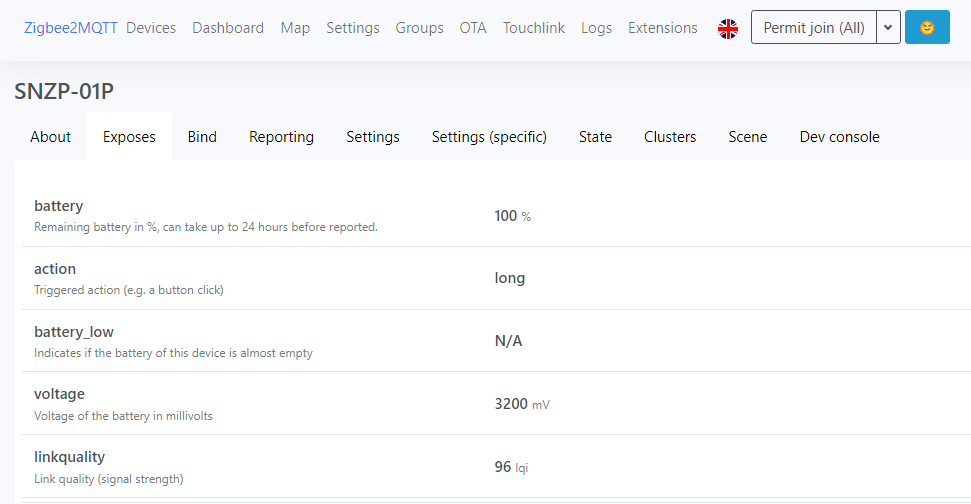The height and width of the screenshot is (504, 971).
Task: Open the Extensions page
Action: pyautogui.click(x=663, y=28)
